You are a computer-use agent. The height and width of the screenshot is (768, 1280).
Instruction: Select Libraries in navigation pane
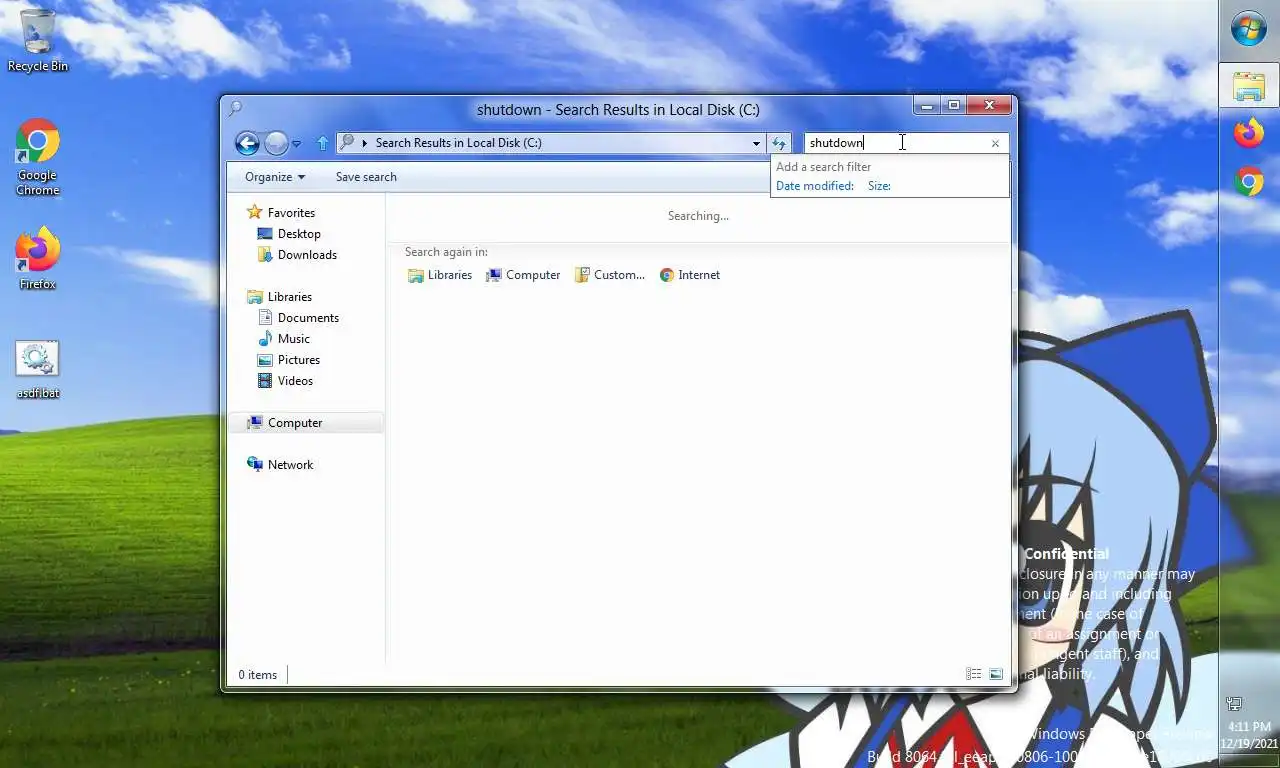pyautogui.click(x=280, y=296)
